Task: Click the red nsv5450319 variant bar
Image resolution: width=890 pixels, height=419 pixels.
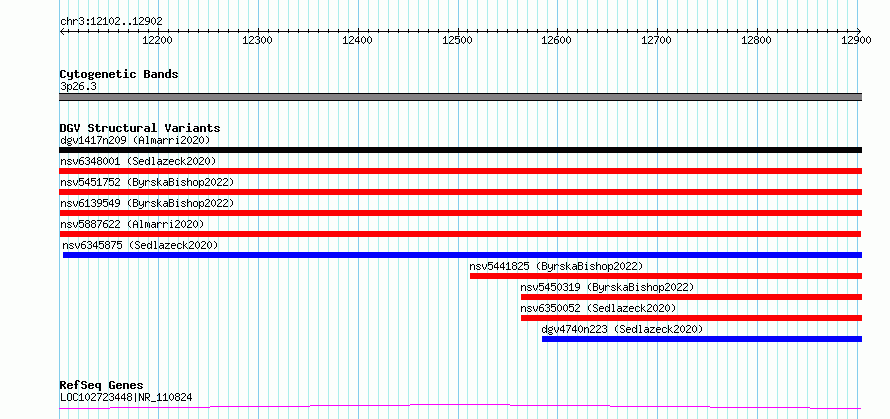Action: (691, 297)
